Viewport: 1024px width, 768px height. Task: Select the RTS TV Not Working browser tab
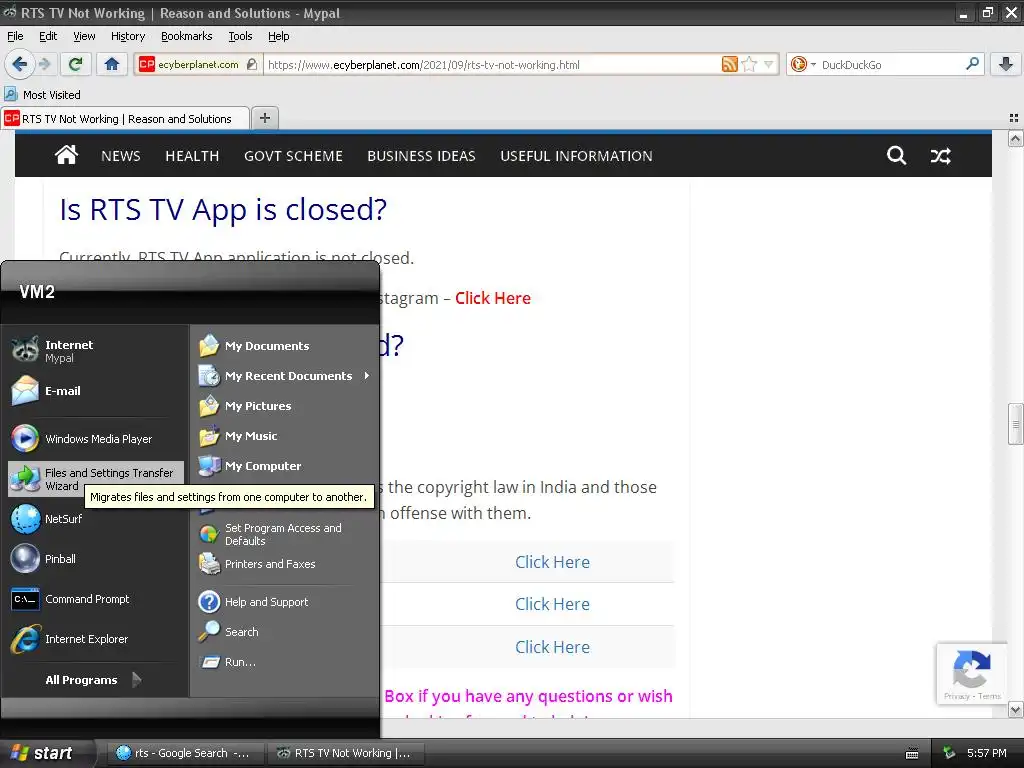coord(125,118)
